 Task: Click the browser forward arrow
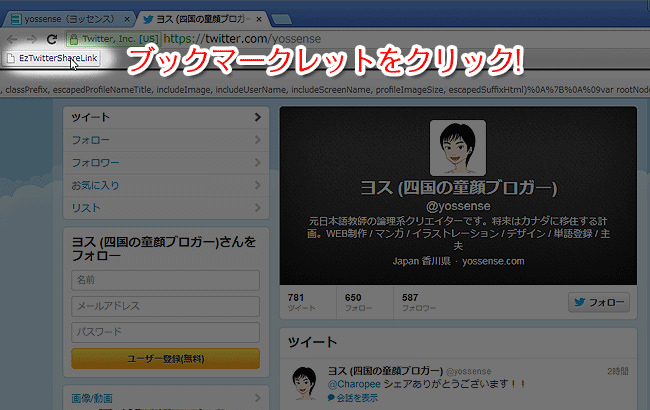click(x=32, y=39)
